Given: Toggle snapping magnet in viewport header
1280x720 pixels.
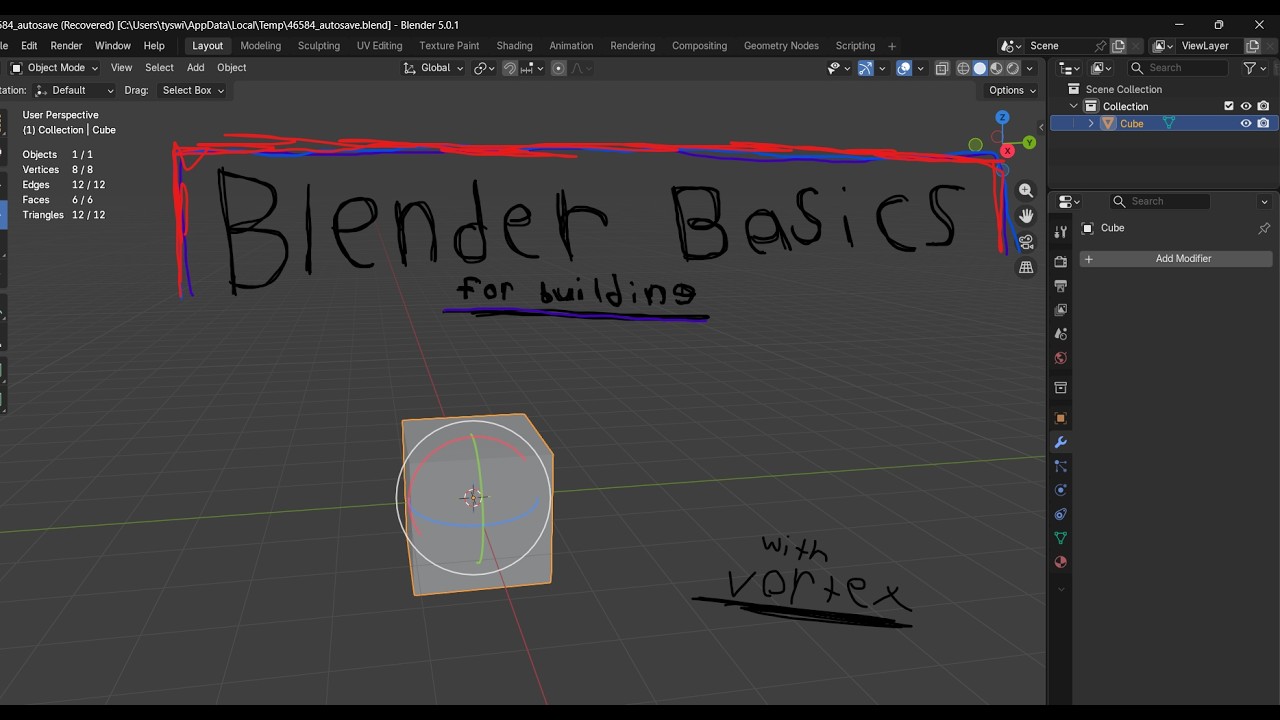Looking at the screenshot, I should coord(510,68).
